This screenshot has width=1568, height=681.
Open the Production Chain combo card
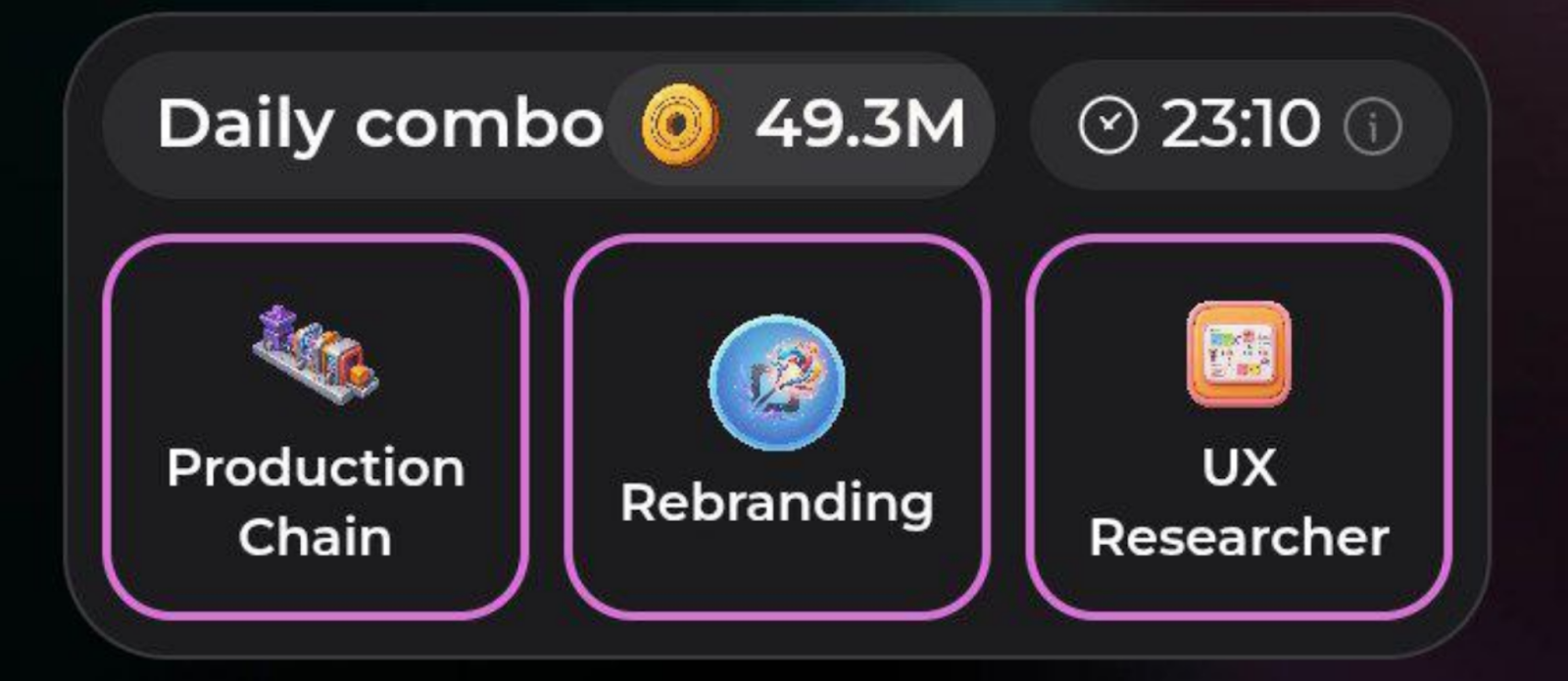coord(316,427)
